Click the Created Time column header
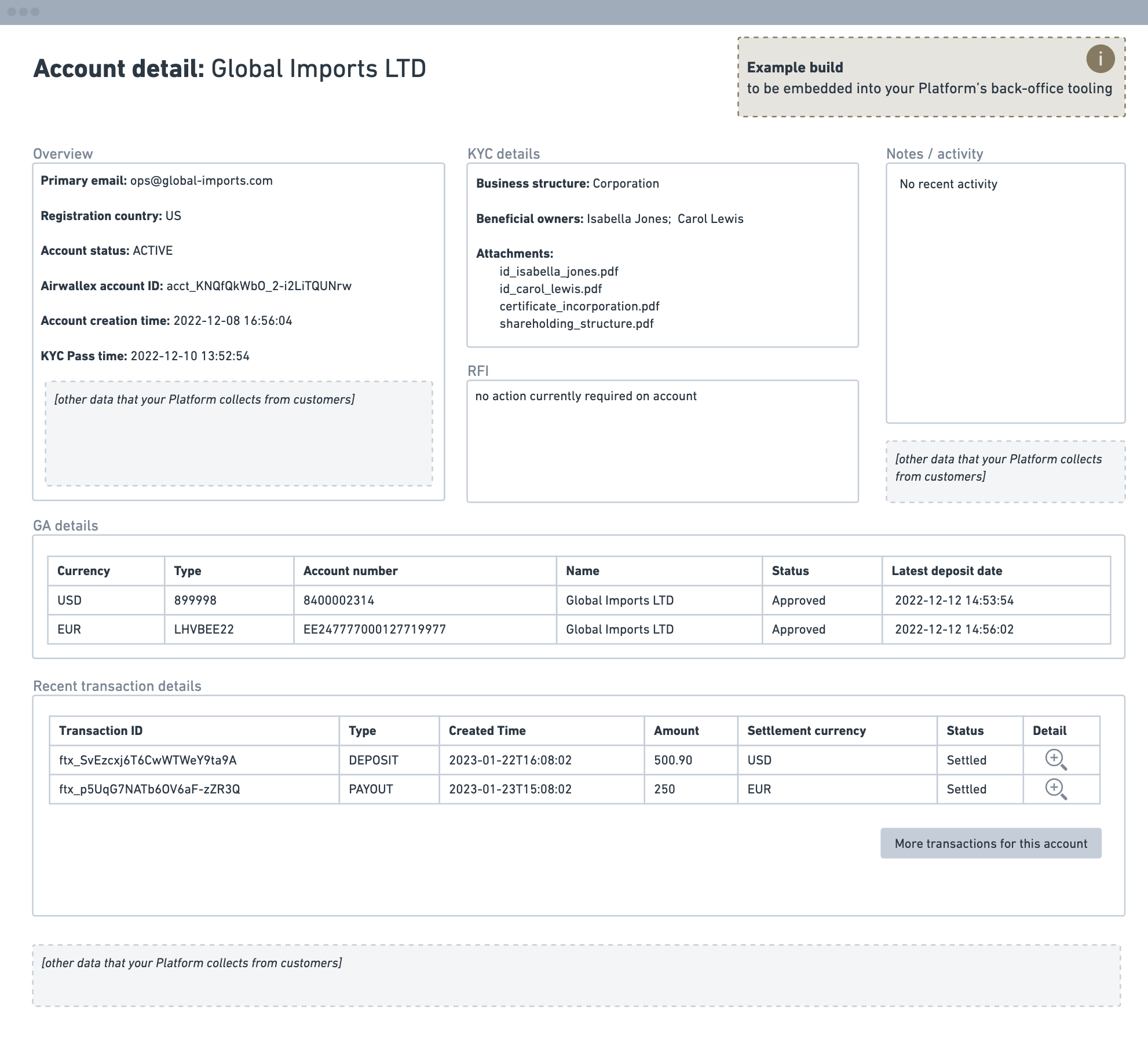This screenshot has width=1148, height=1039. click(487, 731)
